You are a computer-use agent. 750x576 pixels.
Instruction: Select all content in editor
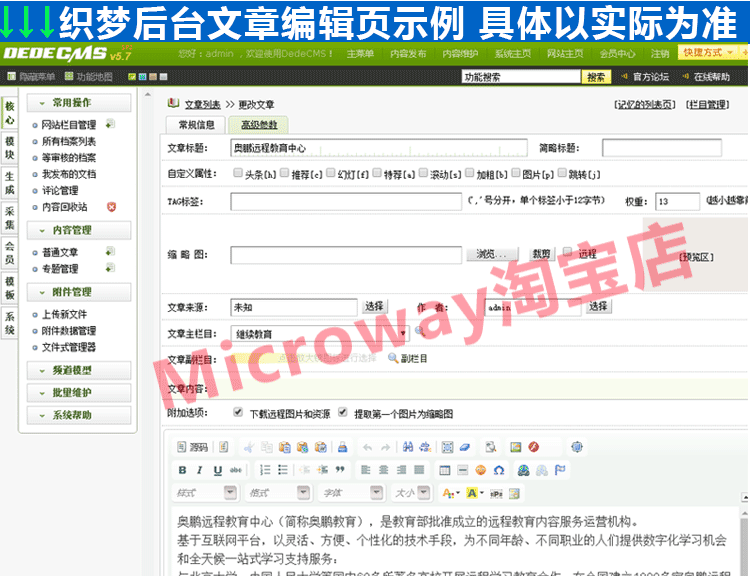click(447, 447)
